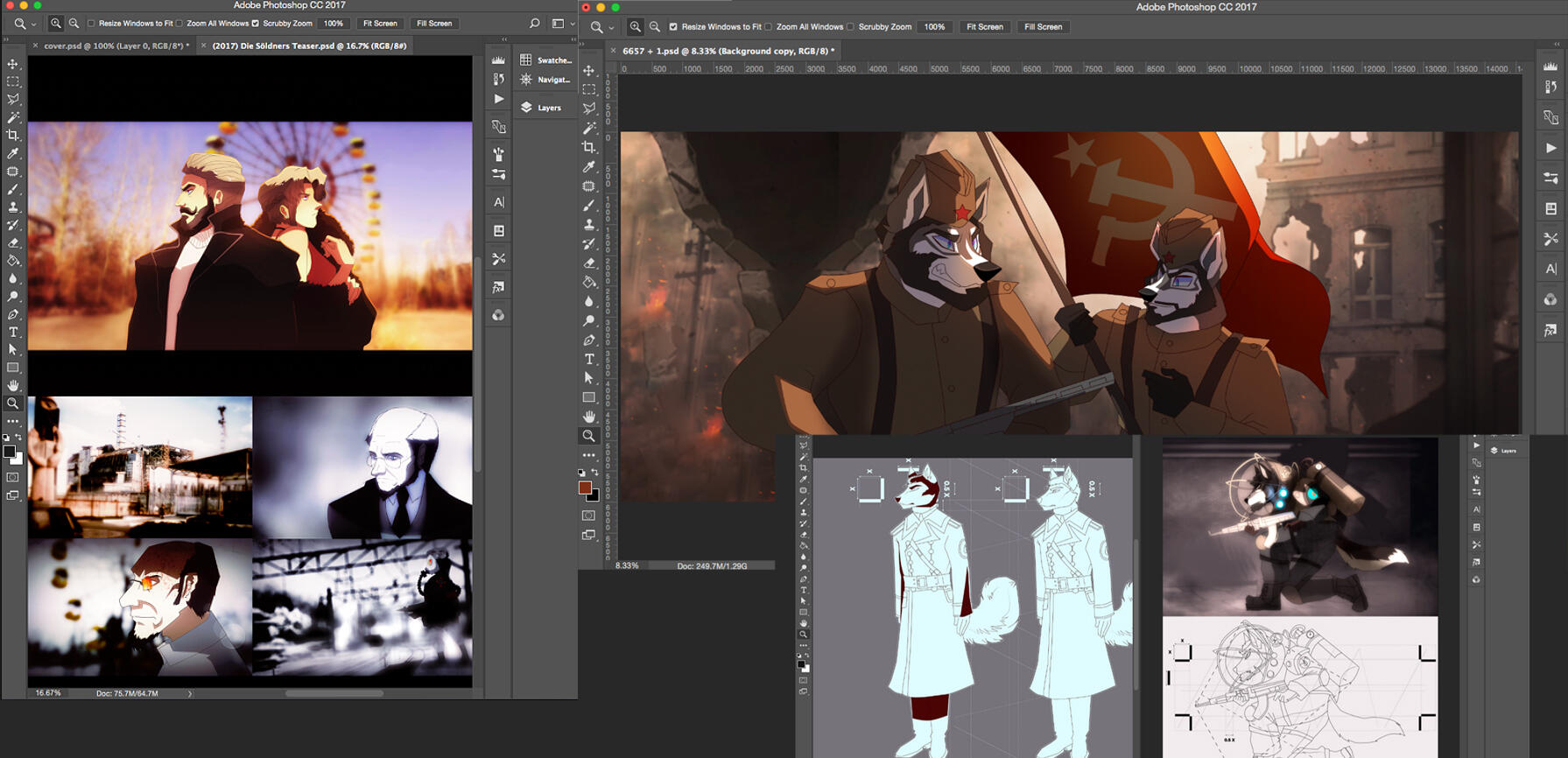The height and width of the screenshot is (758, 1568).
Task: Expand left window toolbar double-arrow
Action: coord(7,39)
